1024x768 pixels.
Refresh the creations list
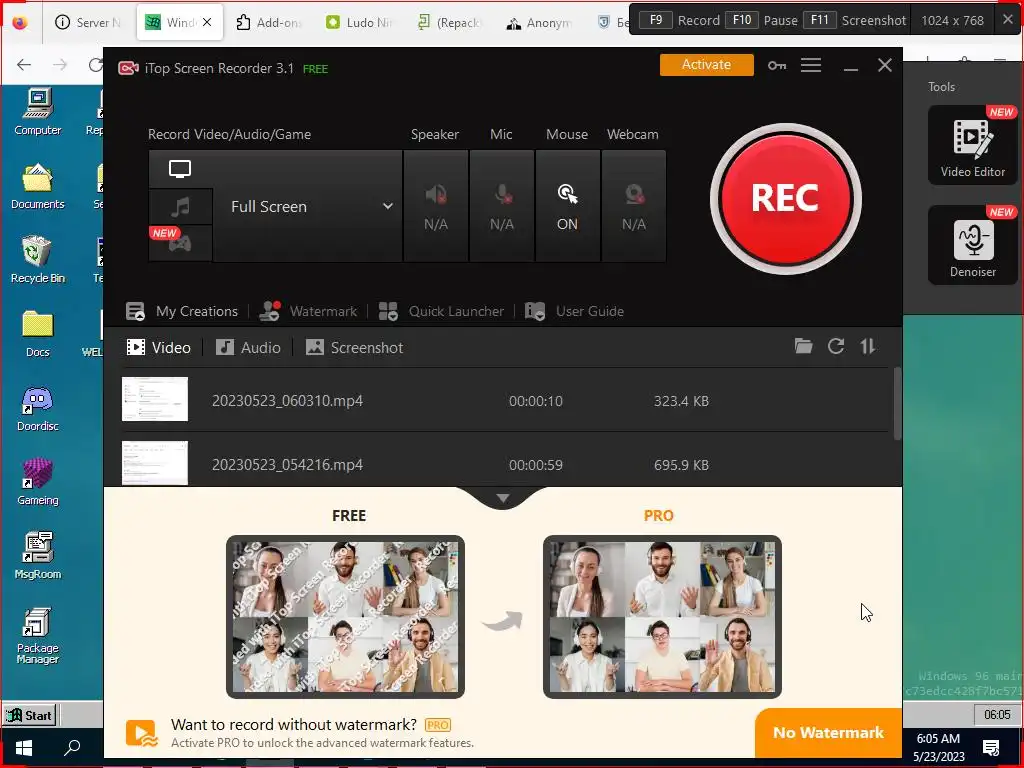tap(836, 346)
